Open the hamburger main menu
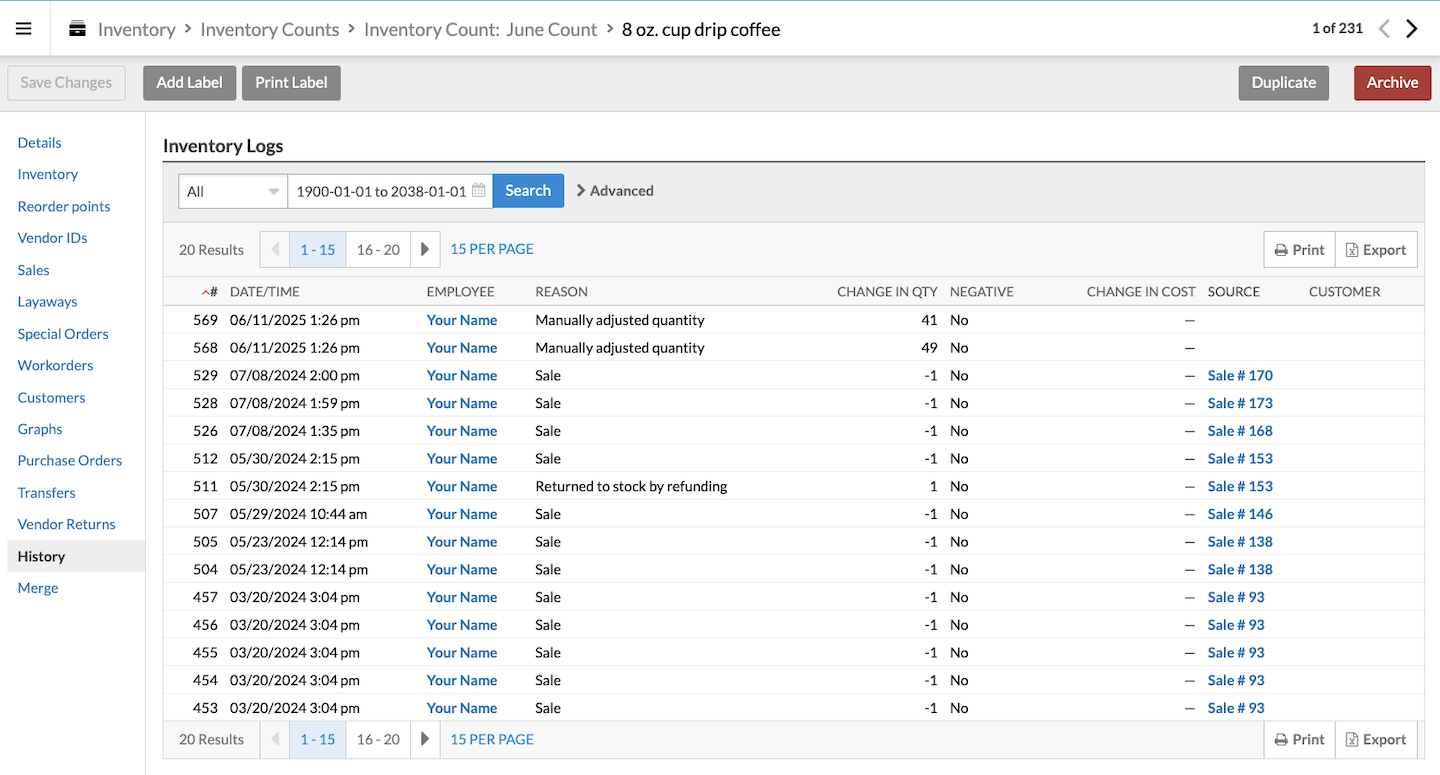The image size is (1440, 775). click(24, 29)
